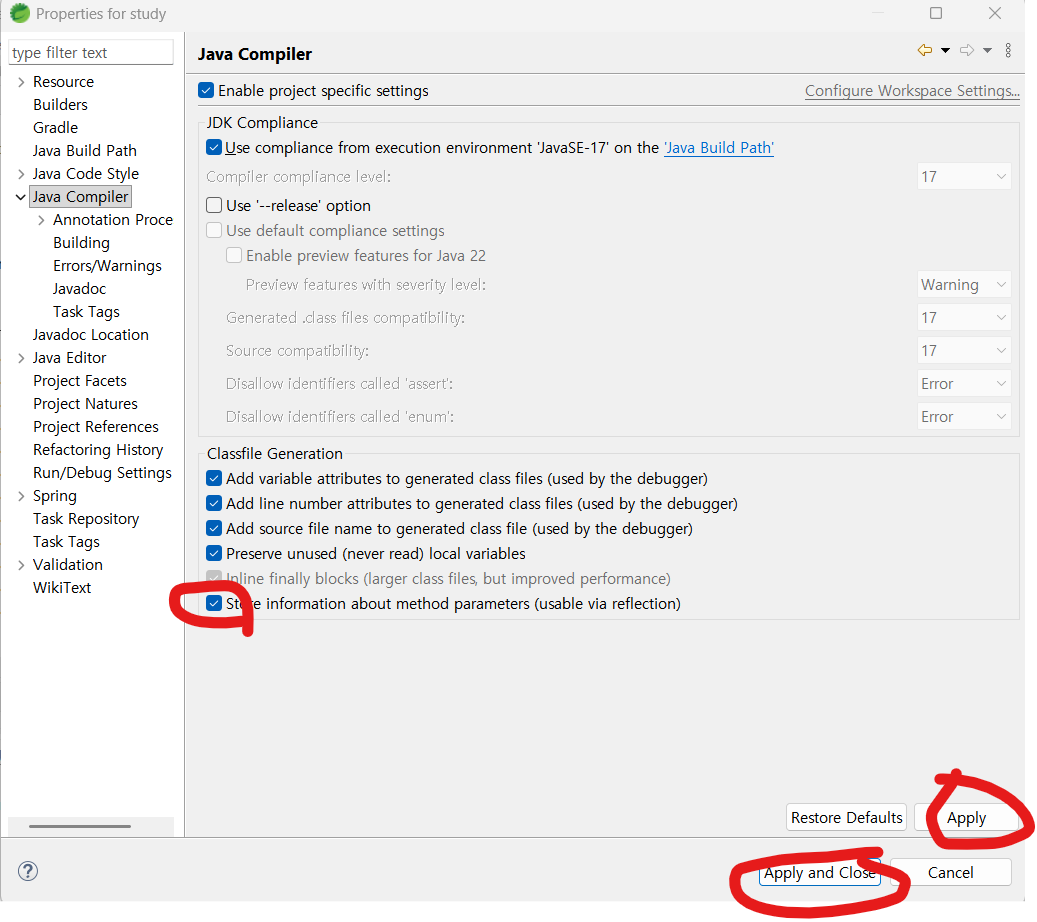Image resolution: width=1037 pixels, height=922 pixels.
Task: Select Task Tags under Java Compiler
Action: 87,312
